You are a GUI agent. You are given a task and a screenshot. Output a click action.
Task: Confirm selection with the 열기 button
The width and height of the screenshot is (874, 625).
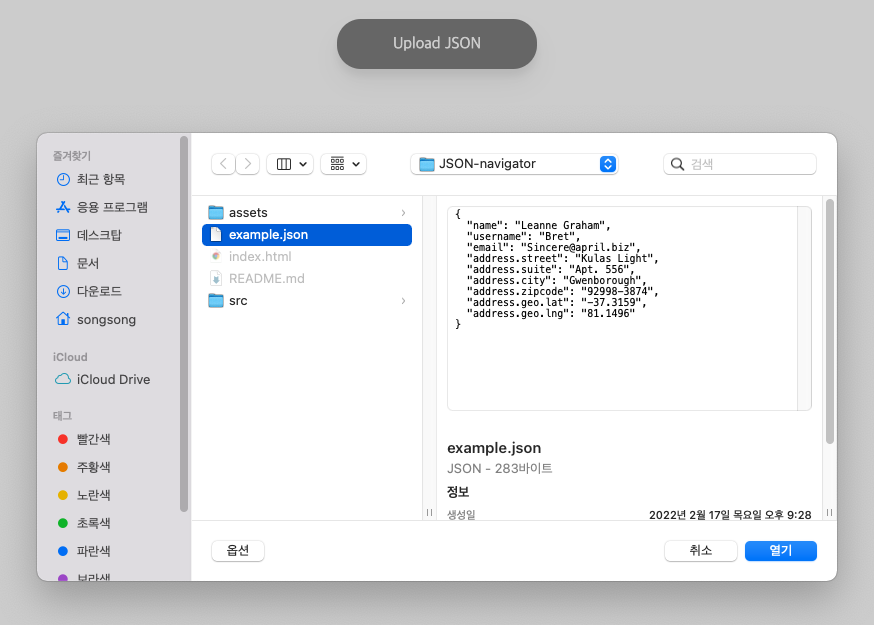tap(780, 550)
